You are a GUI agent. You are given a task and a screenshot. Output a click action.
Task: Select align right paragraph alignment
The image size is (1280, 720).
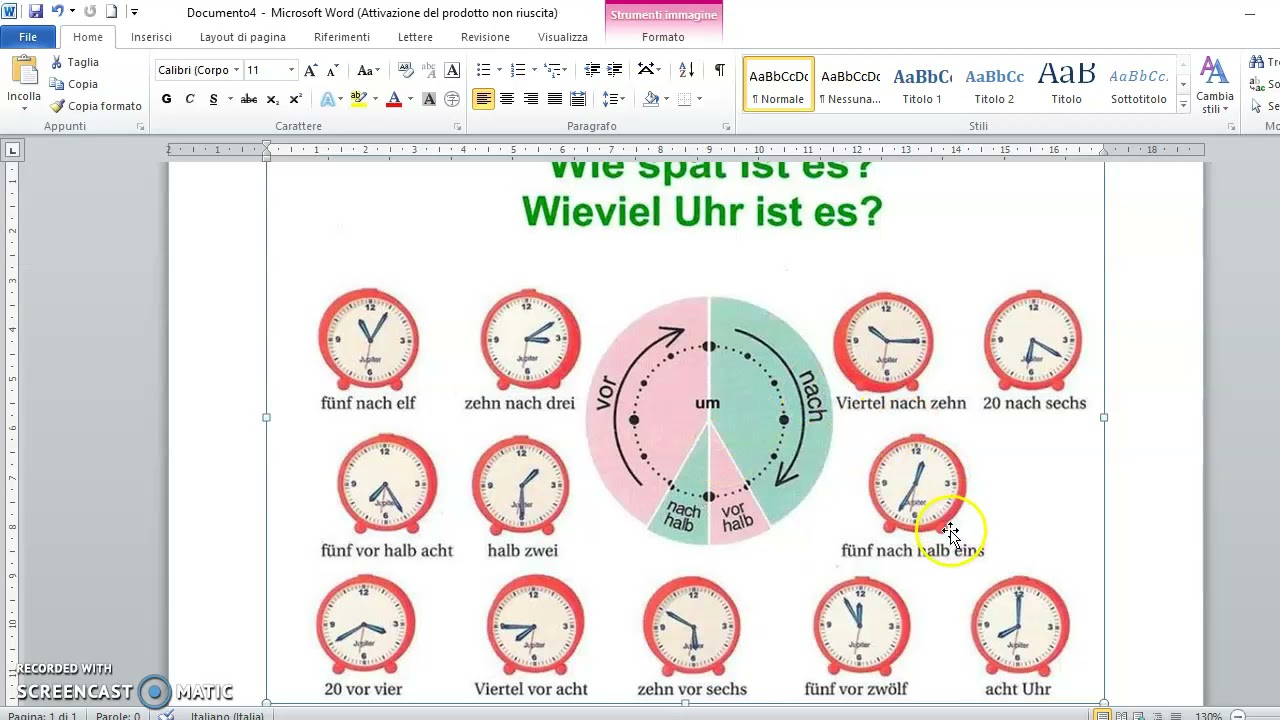click(530, 99)
